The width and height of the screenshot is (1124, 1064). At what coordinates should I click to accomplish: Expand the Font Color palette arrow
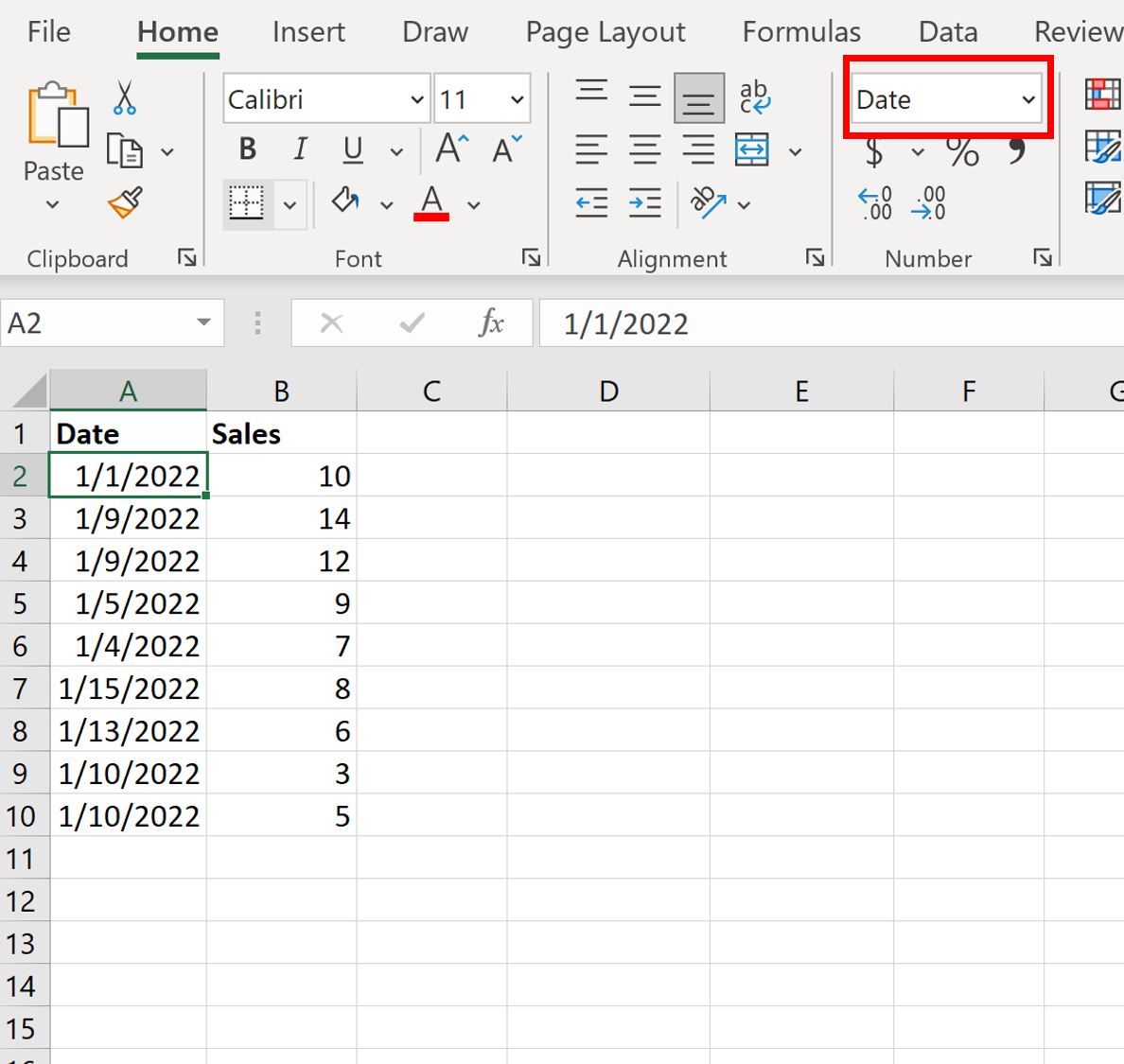(x=473, y=205)
